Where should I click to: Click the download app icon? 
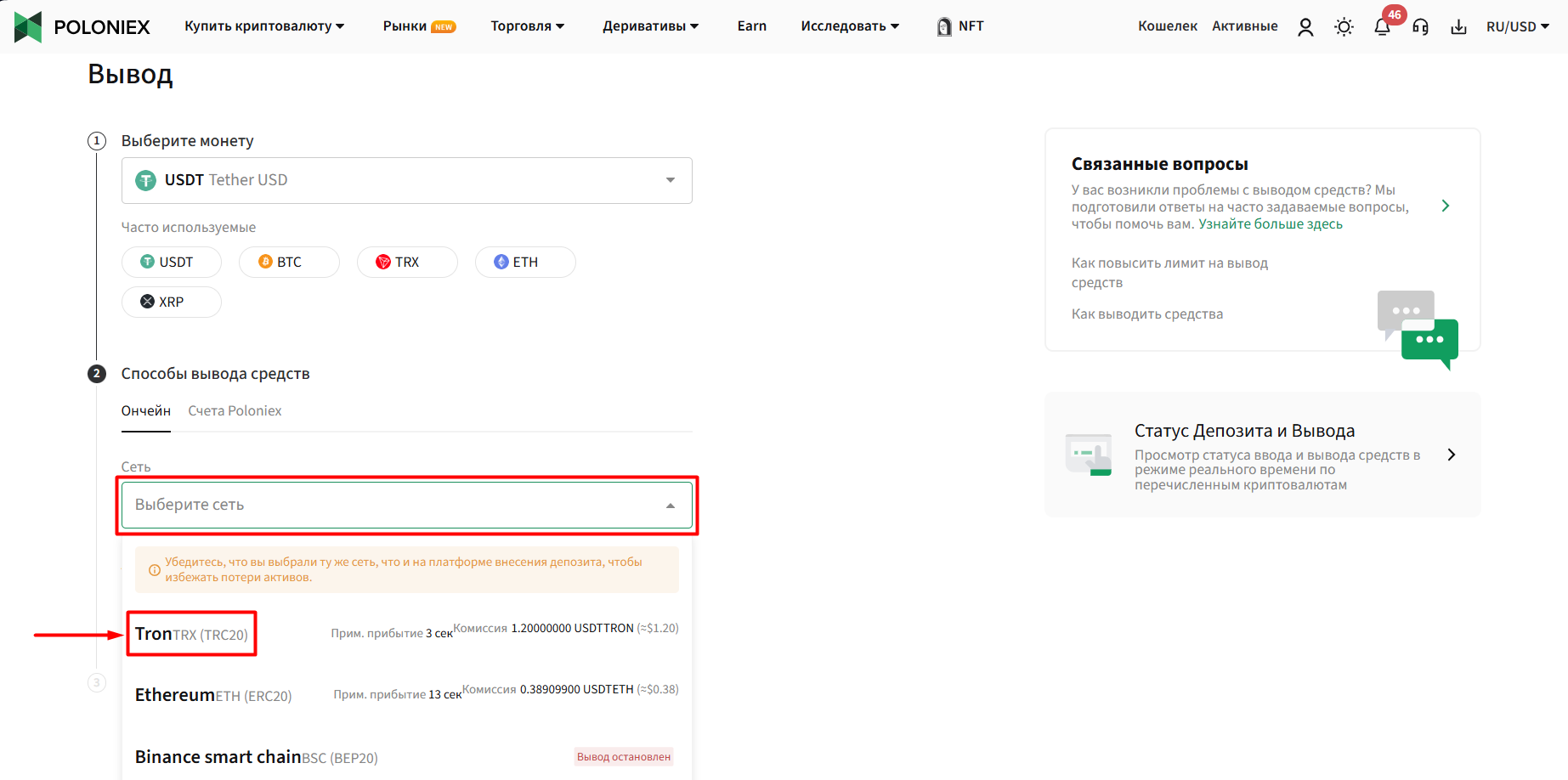(1458, 27)
